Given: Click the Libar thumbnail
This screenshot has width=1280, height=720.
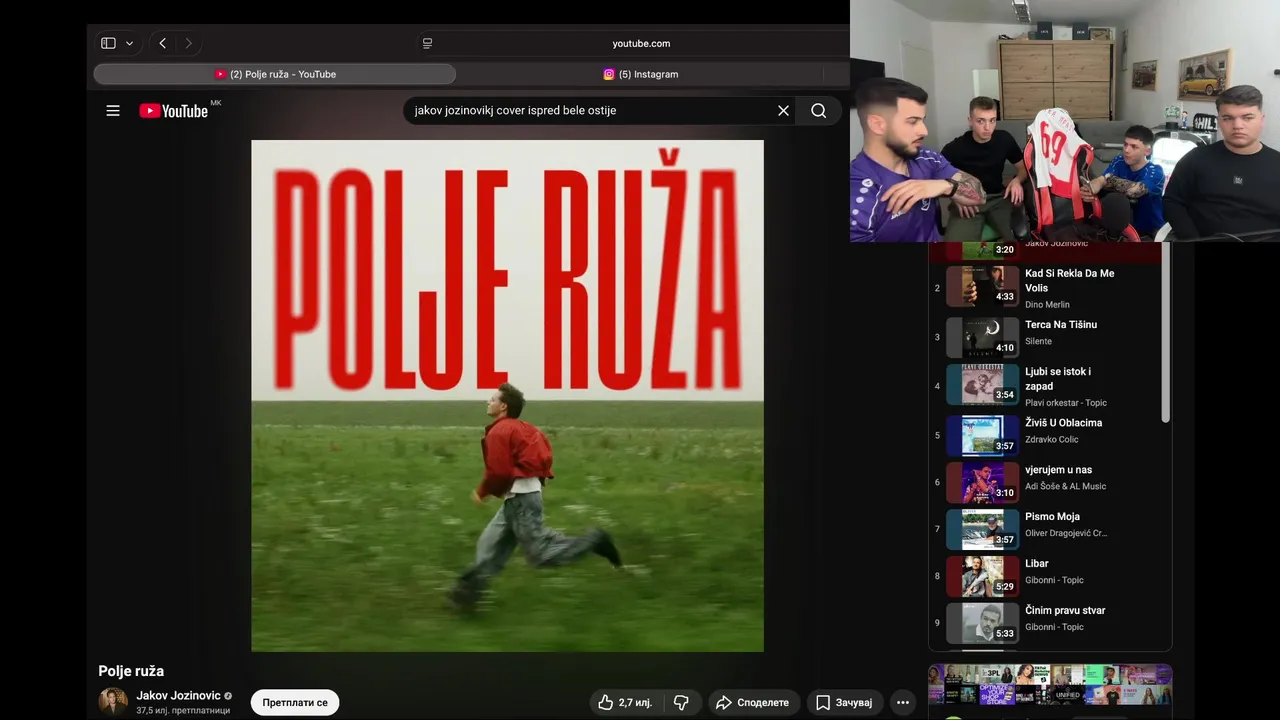Looking at the screenshot, I should [982, 576].
